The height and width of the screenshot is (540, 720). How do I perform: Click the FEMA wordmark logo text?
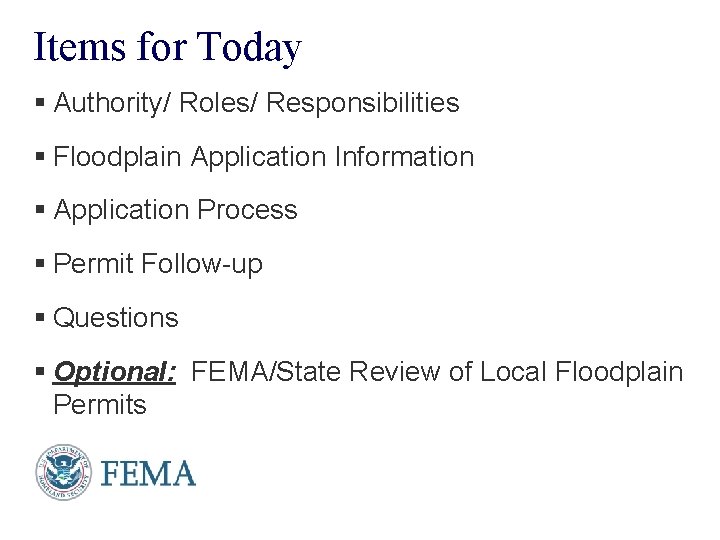click(147, 471)
